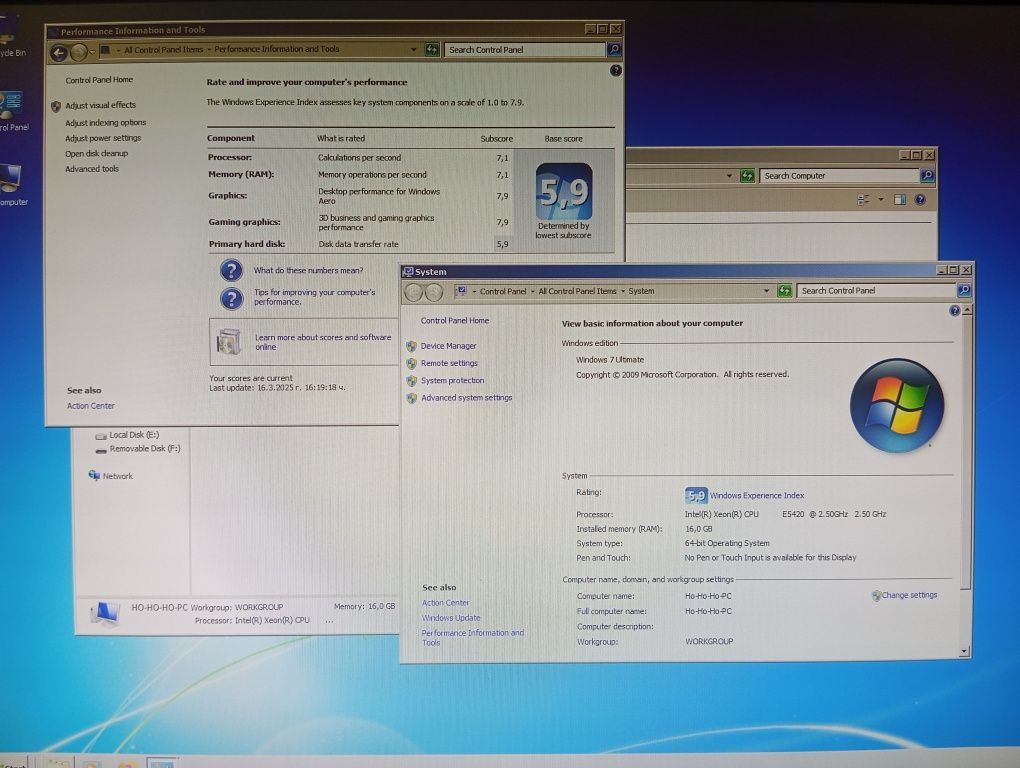Change view icon in Computer window toolbar
This screenshot has width=1020, height=768.
(x=863, y=200)
